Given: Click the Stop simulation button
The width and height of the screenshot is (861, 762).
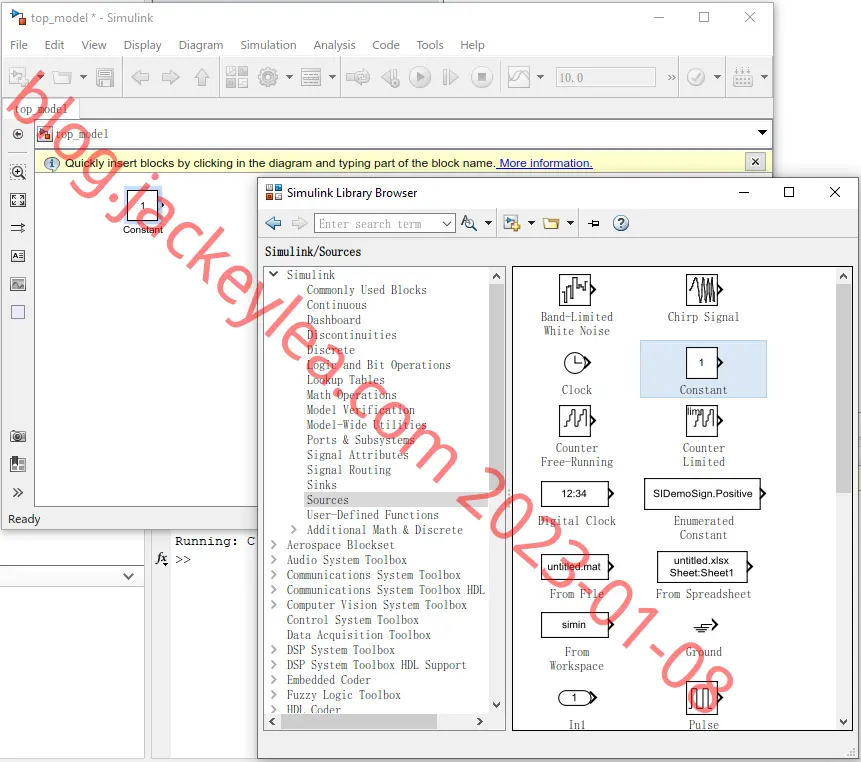Looking at the screenshot, I should pyautogui.click(x=482, y=77).
